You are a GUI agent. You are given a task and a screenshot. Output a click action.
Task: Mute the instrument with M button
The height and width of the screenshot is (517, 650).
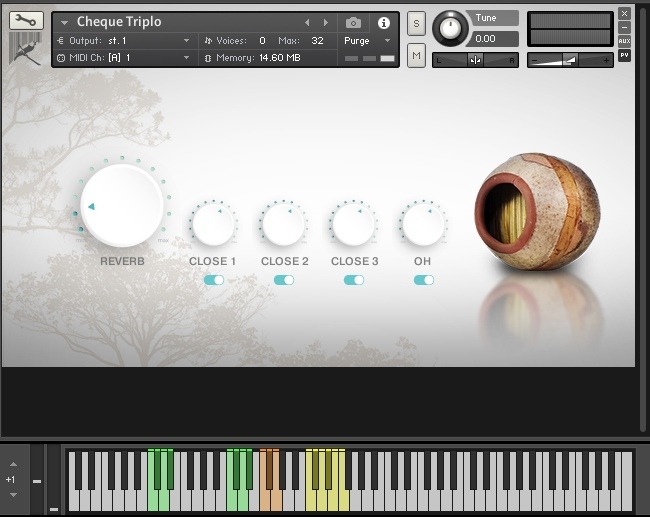coord(417,56)
